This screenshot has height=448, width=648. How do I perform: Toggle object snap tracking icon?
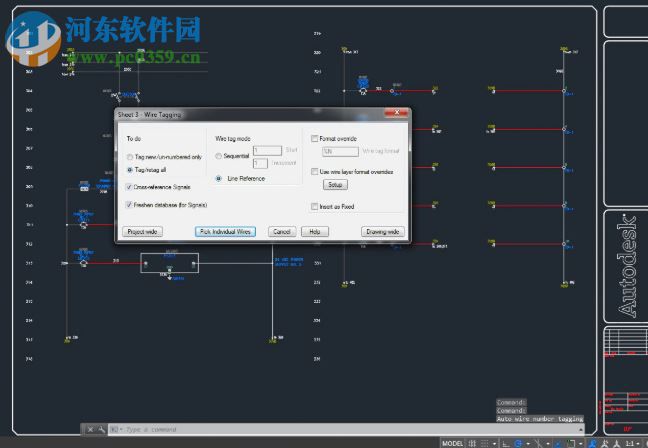[x=558, y=443]
